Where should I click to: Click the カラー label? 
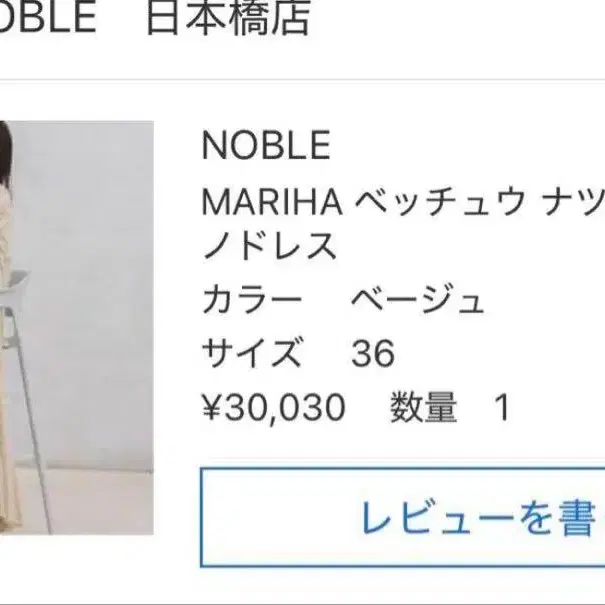(252, 300)
